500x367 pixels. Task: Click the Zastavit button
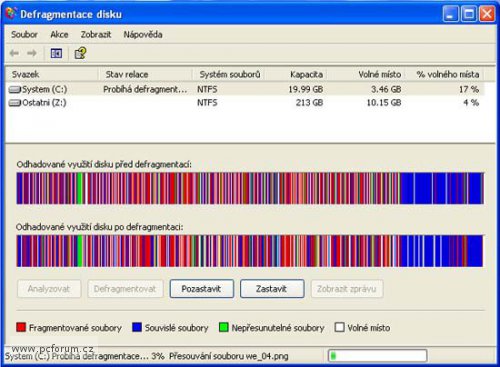(x=272, y=289)
